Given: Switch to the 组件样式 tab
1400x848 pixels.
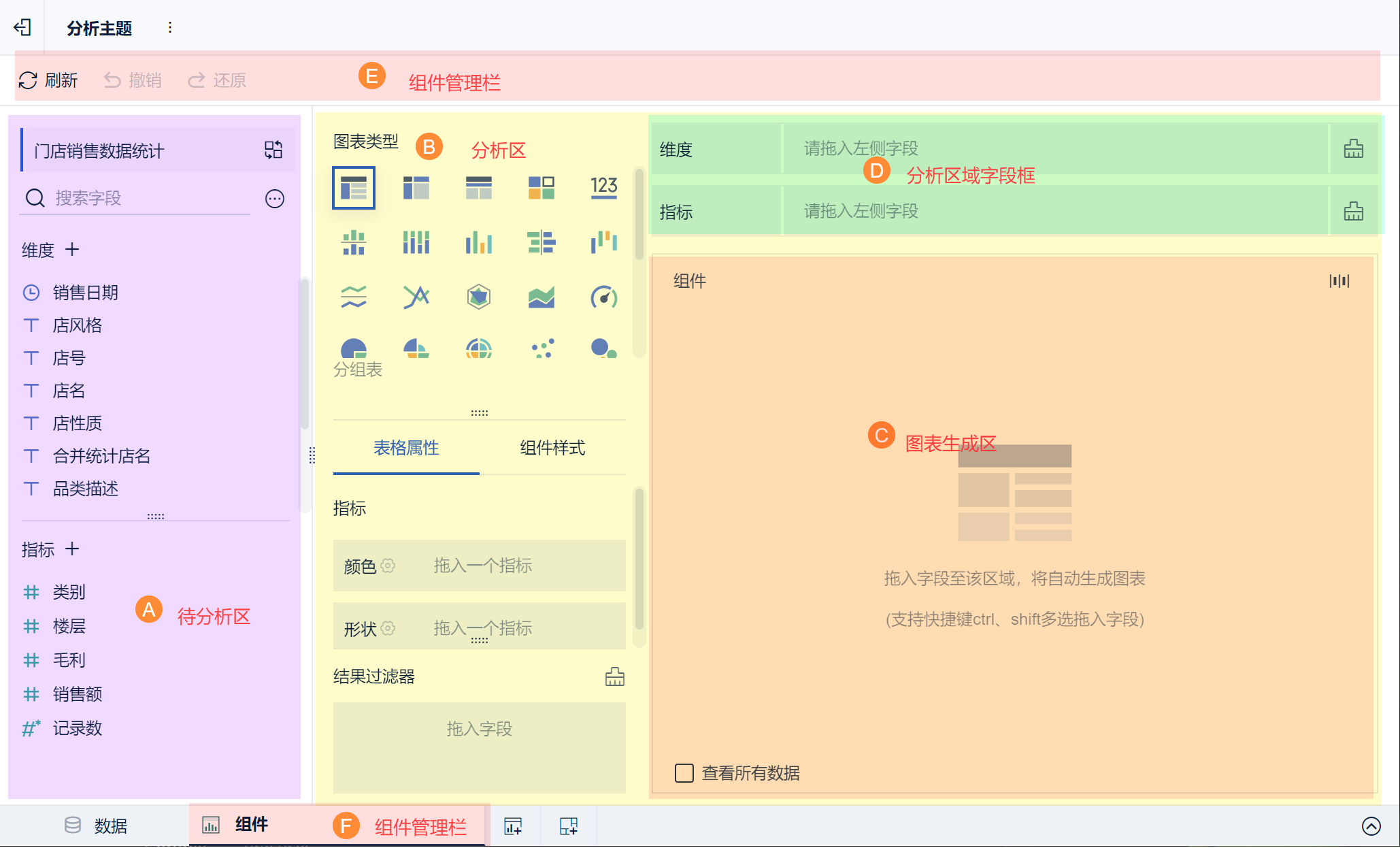Looking at the screenshot, I should coord(552,448).
